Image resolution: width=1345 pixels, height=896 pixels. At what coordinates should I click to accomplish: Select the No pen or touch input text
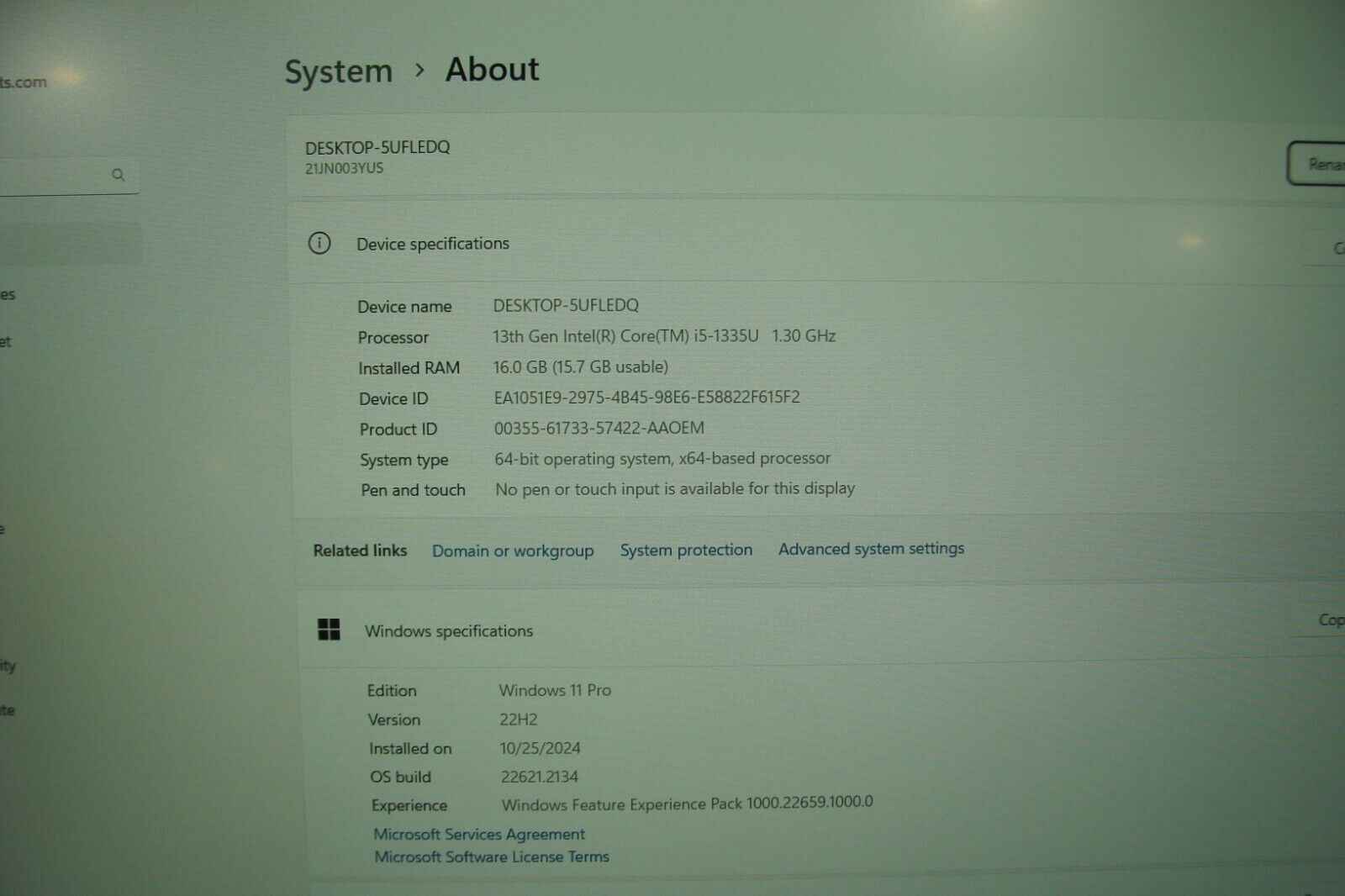click(x=675, y=488)
